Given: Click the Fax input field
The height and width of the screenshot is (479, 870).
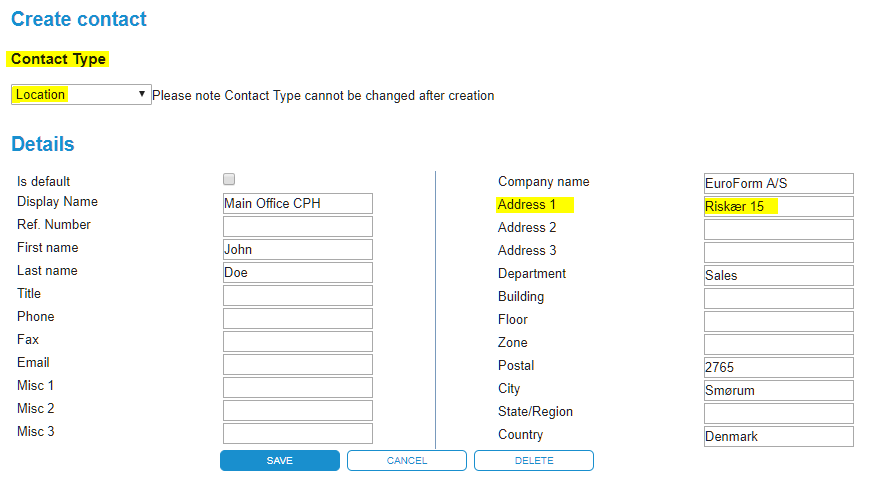Looking at the screenshot, I should click(x=297, y=342).
